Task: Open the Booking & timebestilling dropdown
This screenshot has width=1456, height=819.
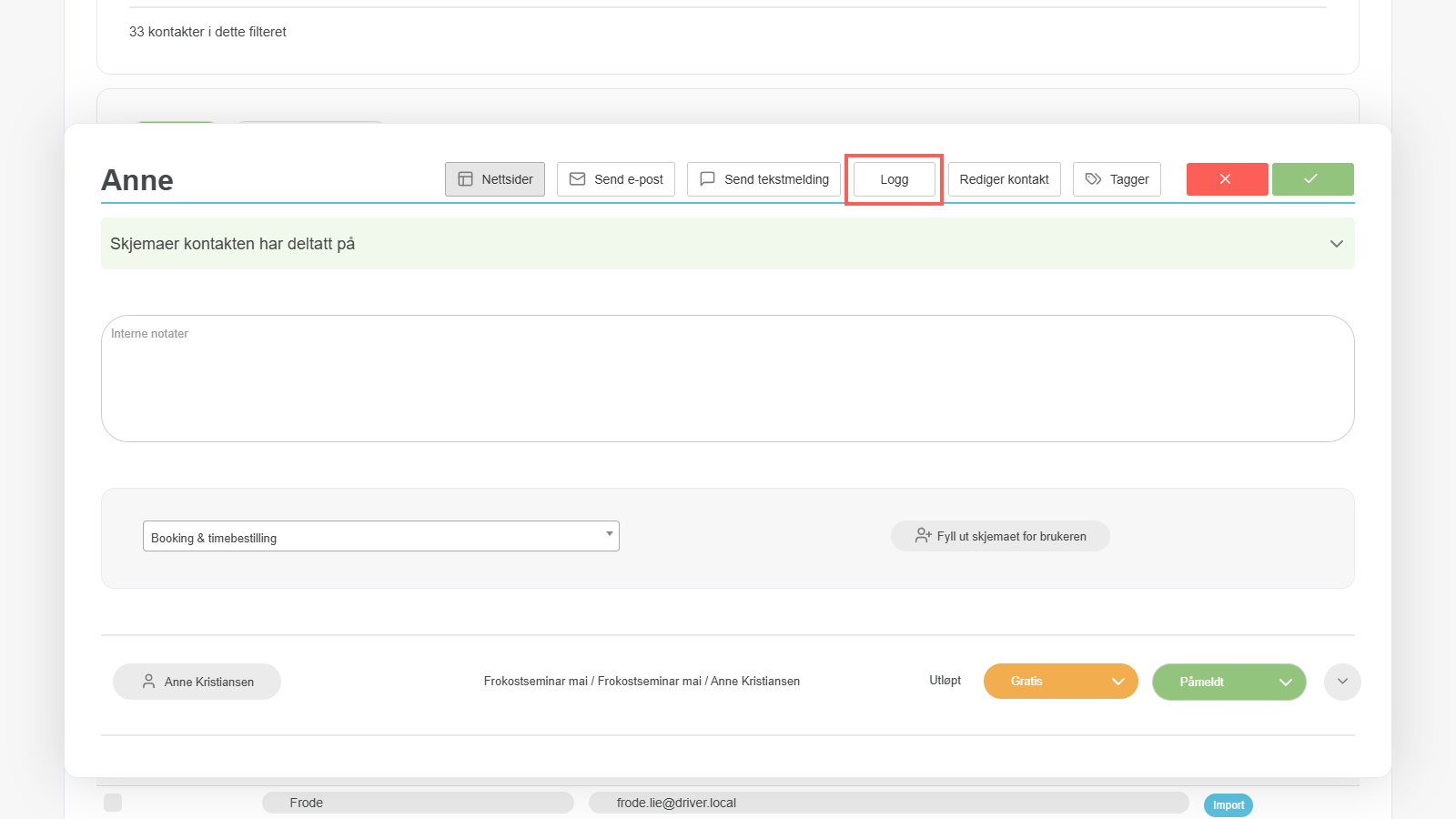Action: 381,537
